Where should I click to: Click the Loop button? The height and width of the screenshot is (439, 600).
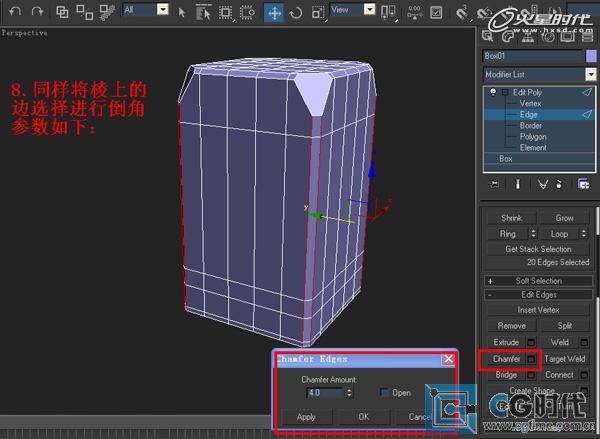click(559, 233)
